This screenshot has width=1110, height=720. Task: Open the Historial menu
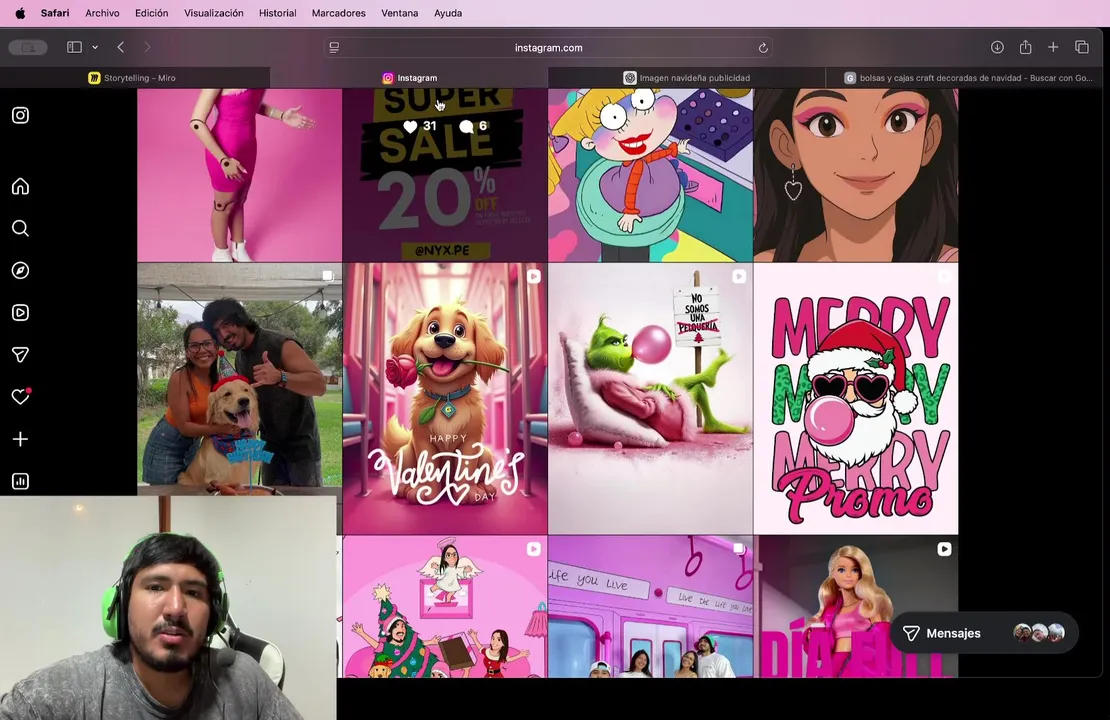click(278, 13)
